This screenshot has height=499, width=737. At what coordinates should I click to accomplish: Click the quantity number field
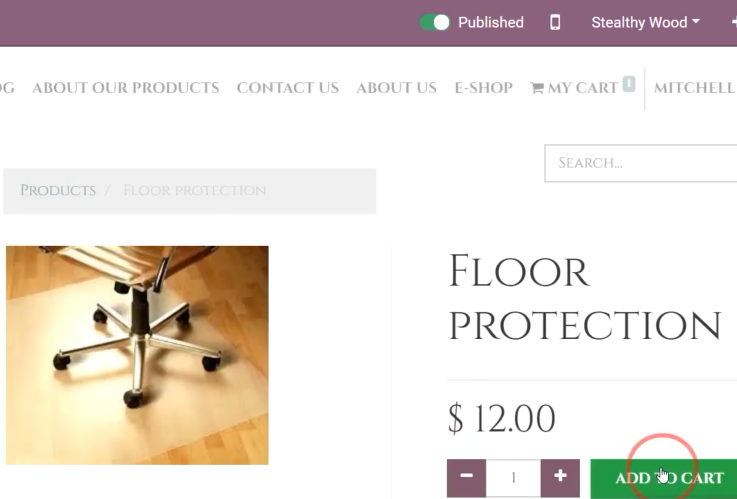(x=513, y=478)
